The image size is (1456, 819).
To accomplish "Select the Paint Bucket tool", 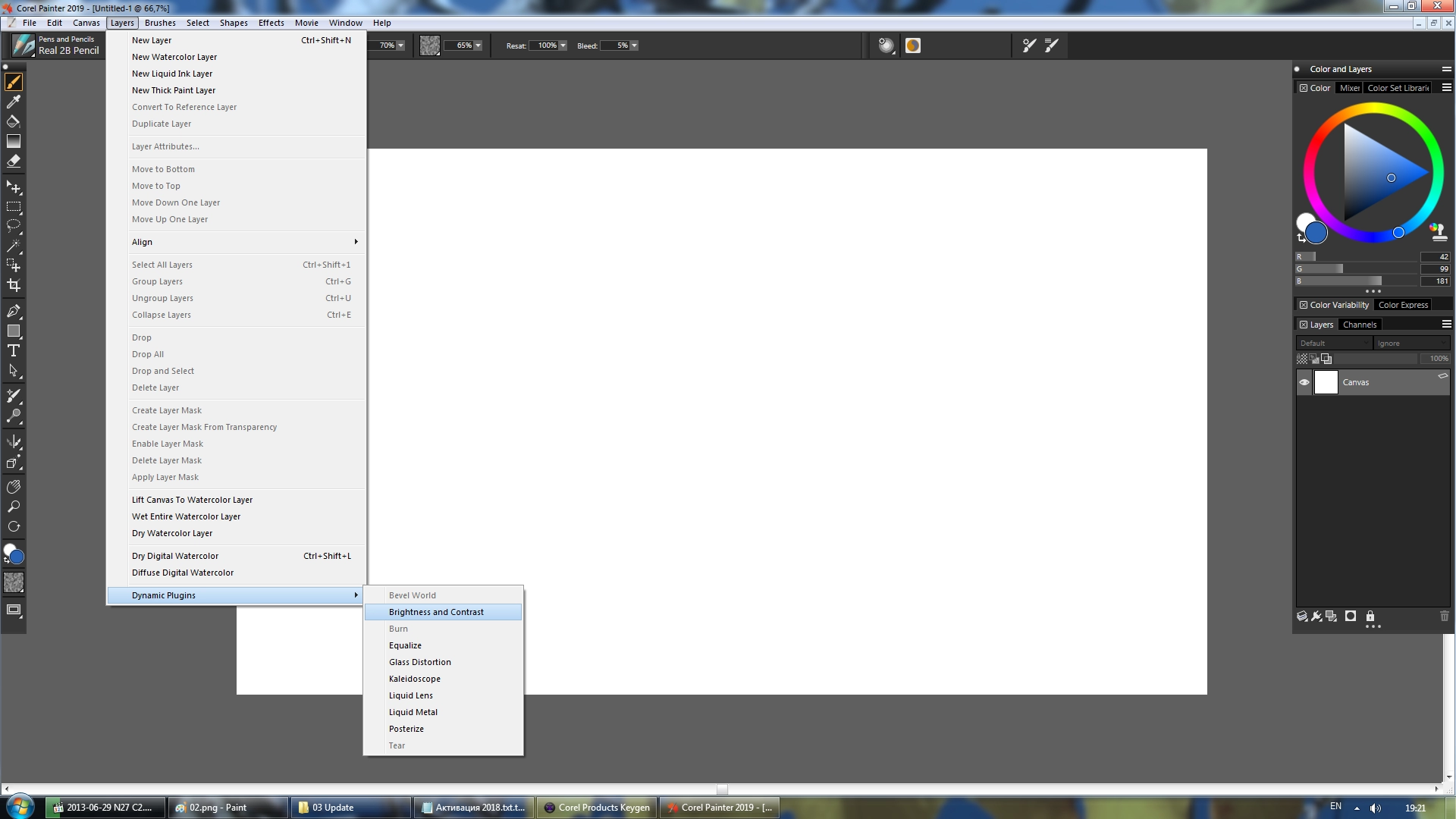I will pos(14,121).
